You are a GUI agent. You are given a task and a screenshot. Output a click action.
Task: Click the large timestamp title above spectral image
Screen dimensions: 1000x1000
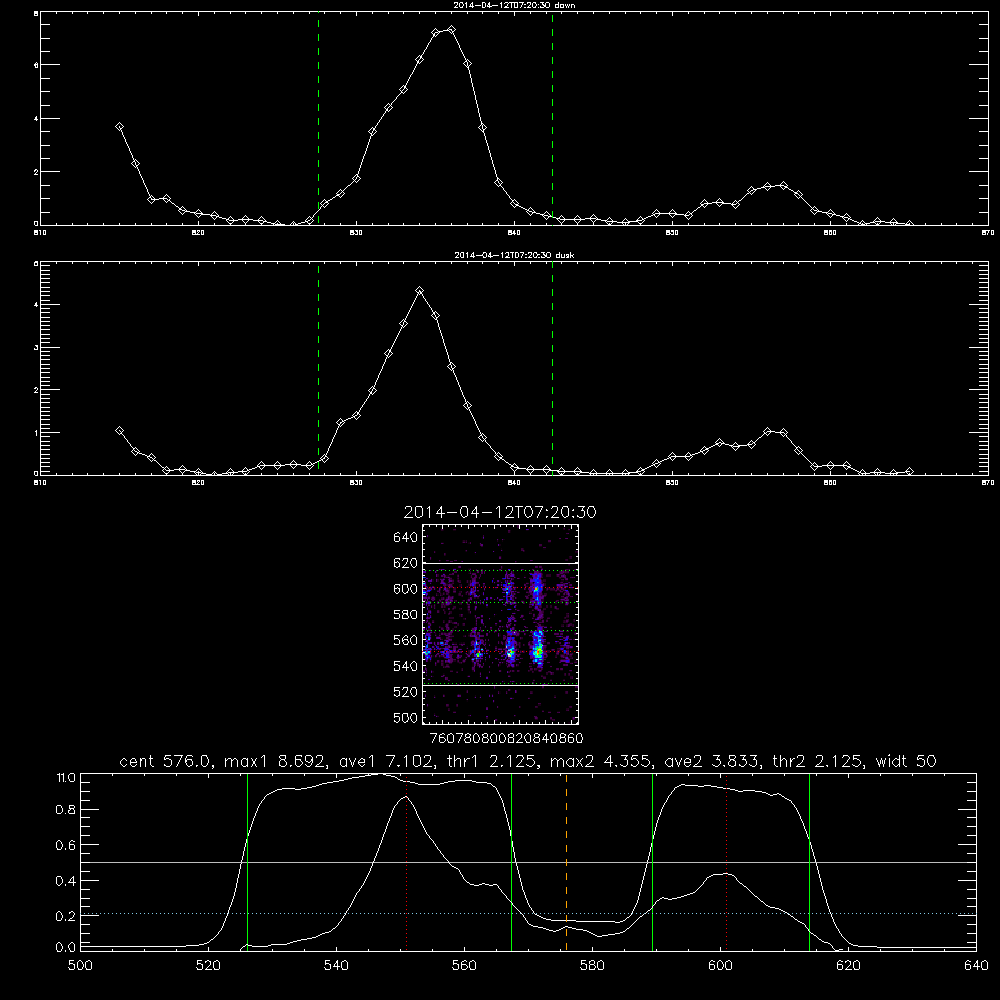(500, 512)
